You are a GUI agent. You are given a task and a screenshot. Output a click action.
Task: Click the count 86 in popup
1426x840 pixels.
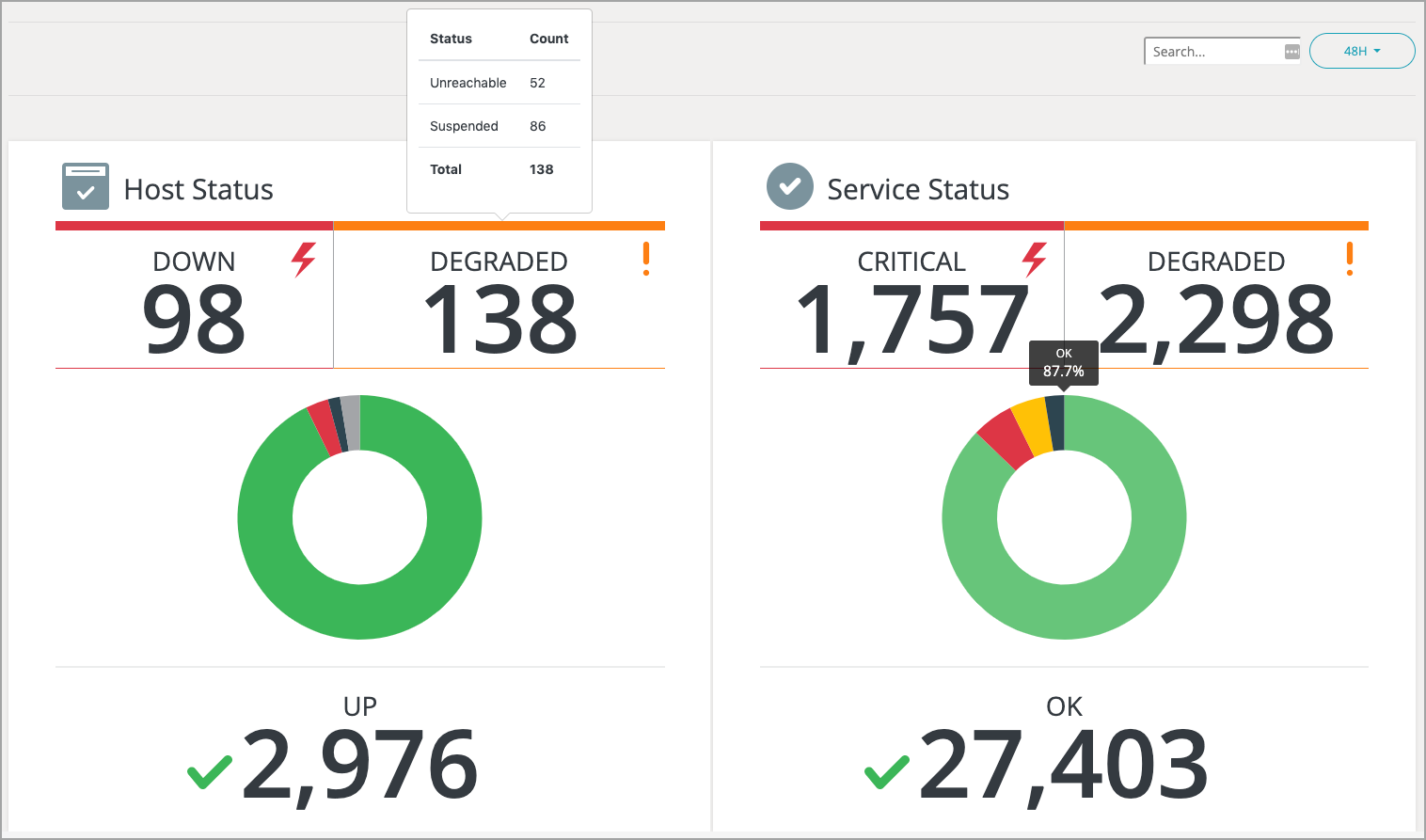537,126
